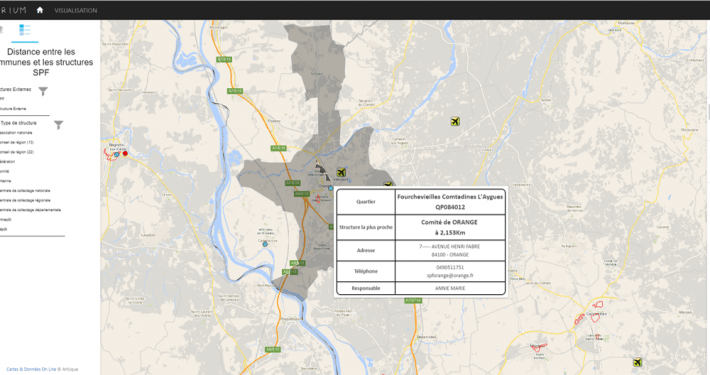Click the blue marker near Caderousse
Screen dimensions: 710x375
click(x=265, y=244)
